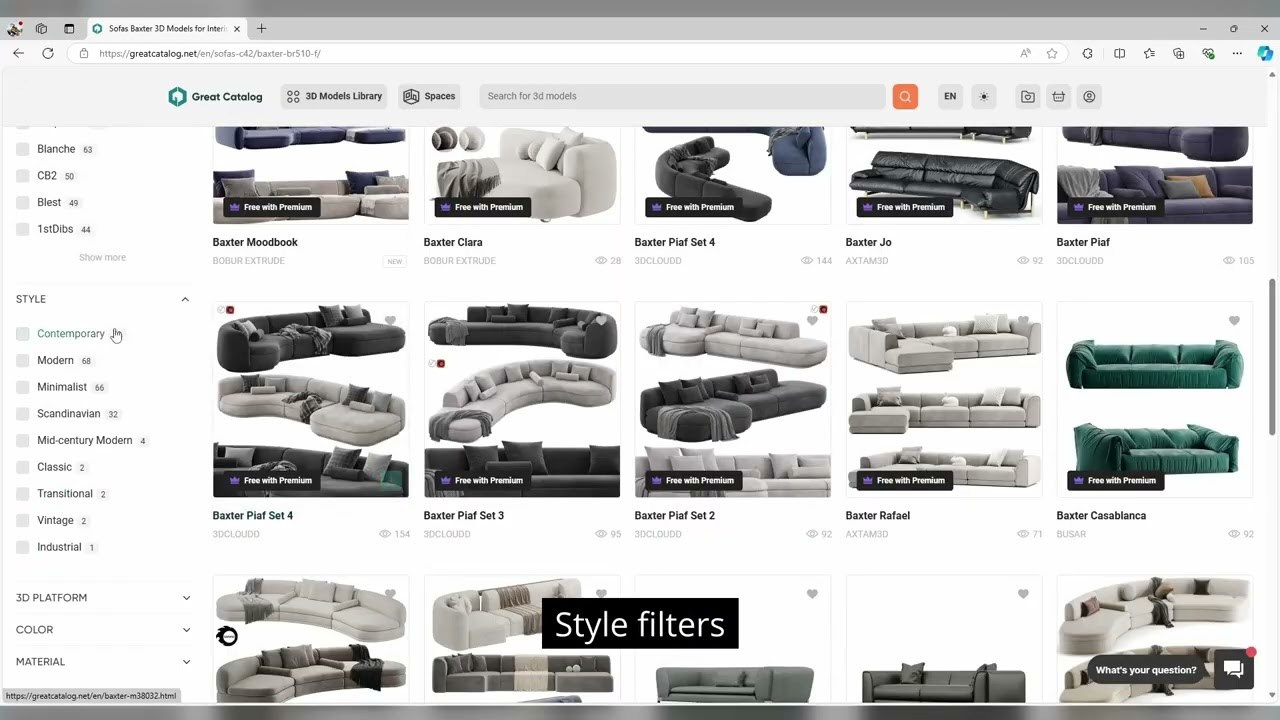The width and height of the screenshot is (1280, 720).
Task: Click the browser address bar URL
Action: pyautogui.click(x=210, y=53)
